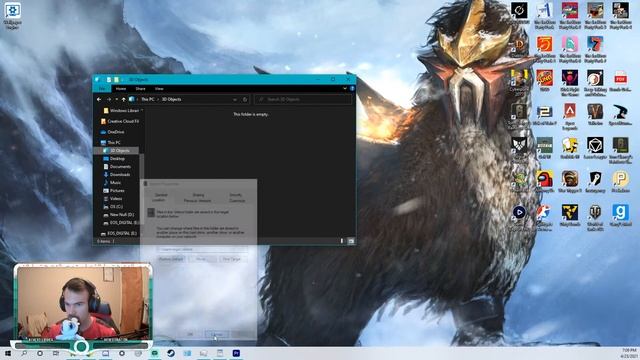
Task: Open Desktop in the navigation pane
Action: tap(114, 158)
